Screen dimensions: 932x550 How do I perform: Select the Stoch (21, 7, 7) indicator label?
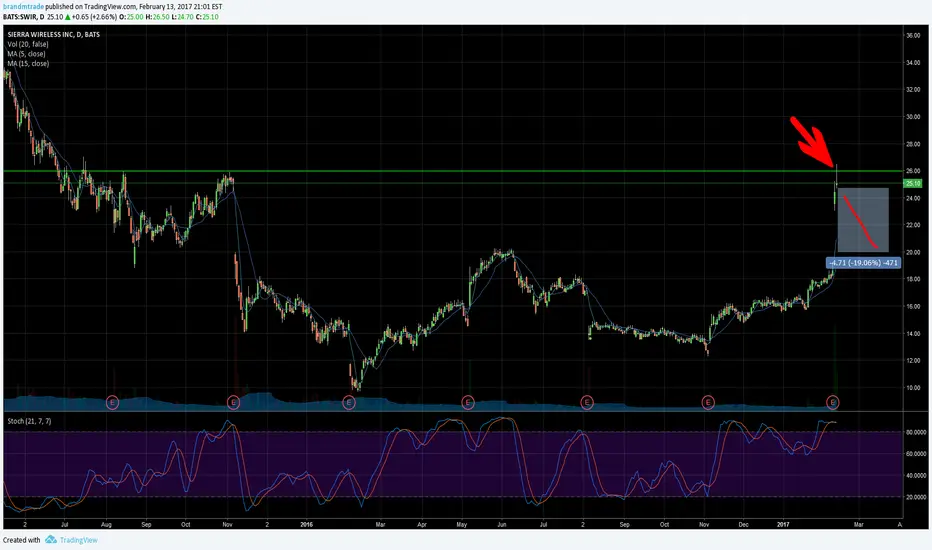29,421
